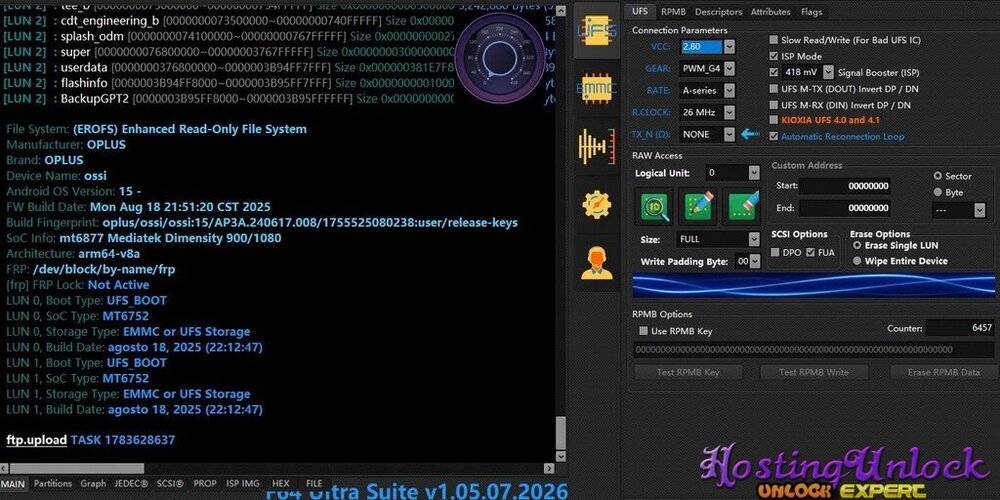Select the PROP bottom tab
1000x500 pixels.
[x=205, y=484]
